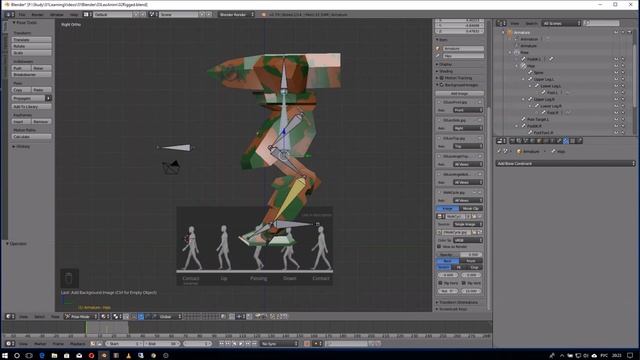Select the Spine bone in outliner
640x360 pixels.
(x=538, y=72)
